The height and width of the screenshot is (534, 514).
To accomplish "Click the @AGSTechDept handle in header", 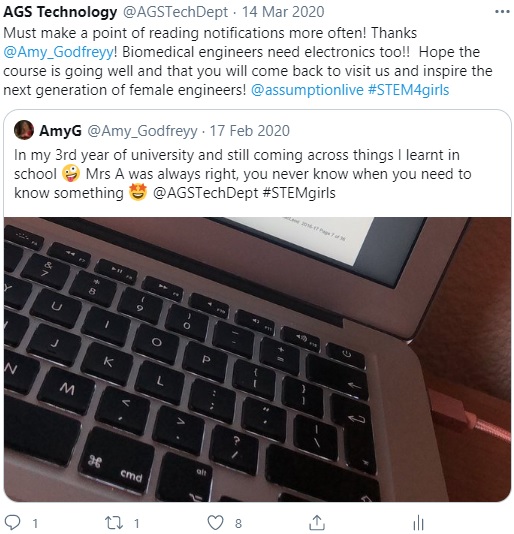I will pyautogui.click(x=175, y=12).
